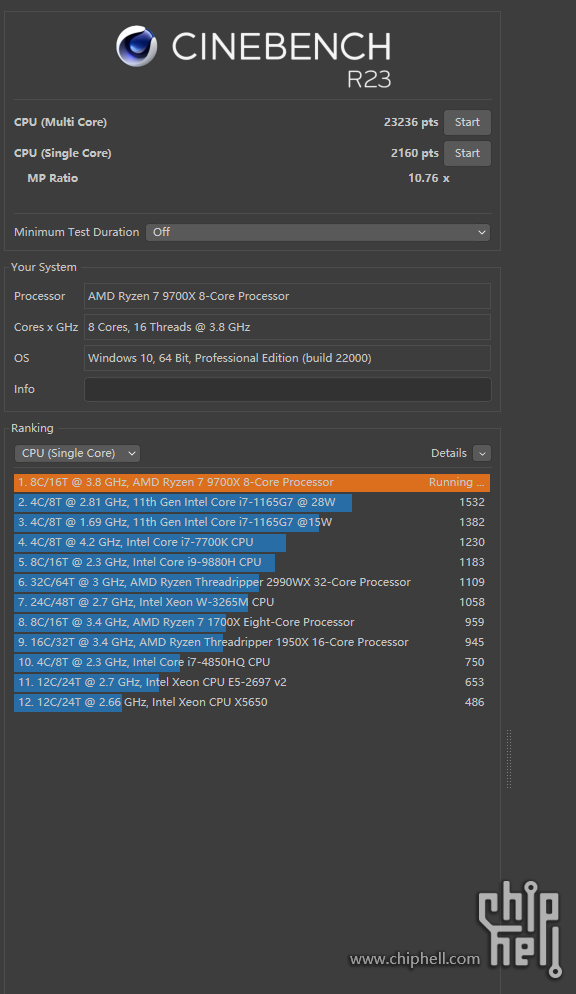Select the i7-1165G7 @15W ranking row
This screenshot has width=576, height=994.
[x=252, y=522]
